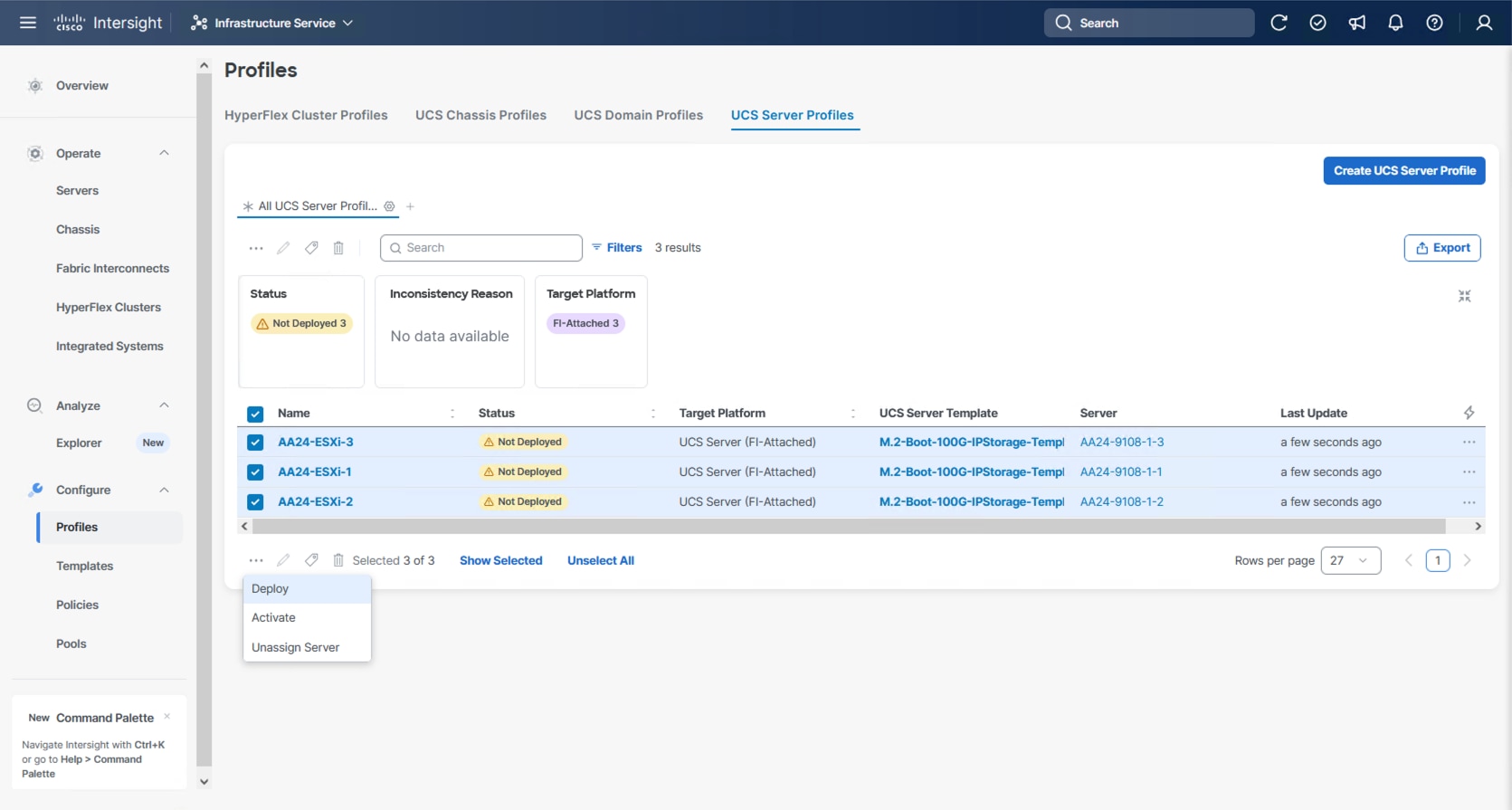Close the Command Palette tip

point(167,716)
